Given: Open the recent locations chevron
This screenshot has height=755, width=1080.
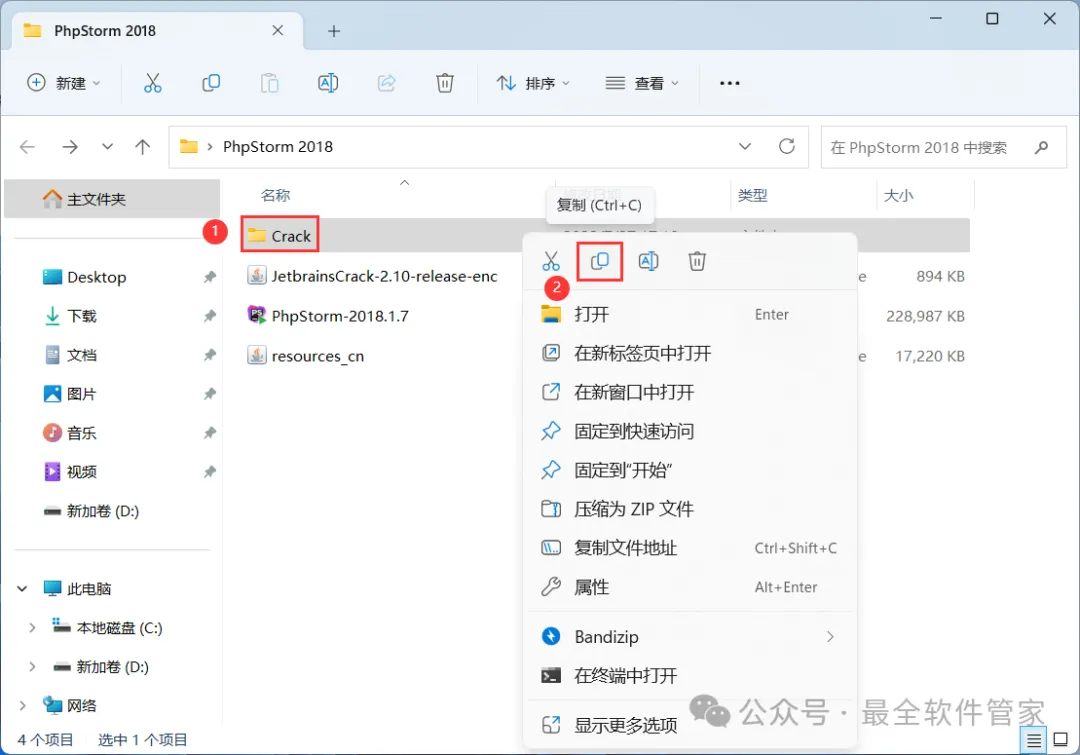Looking at the screenshot, I should point(107,147).
